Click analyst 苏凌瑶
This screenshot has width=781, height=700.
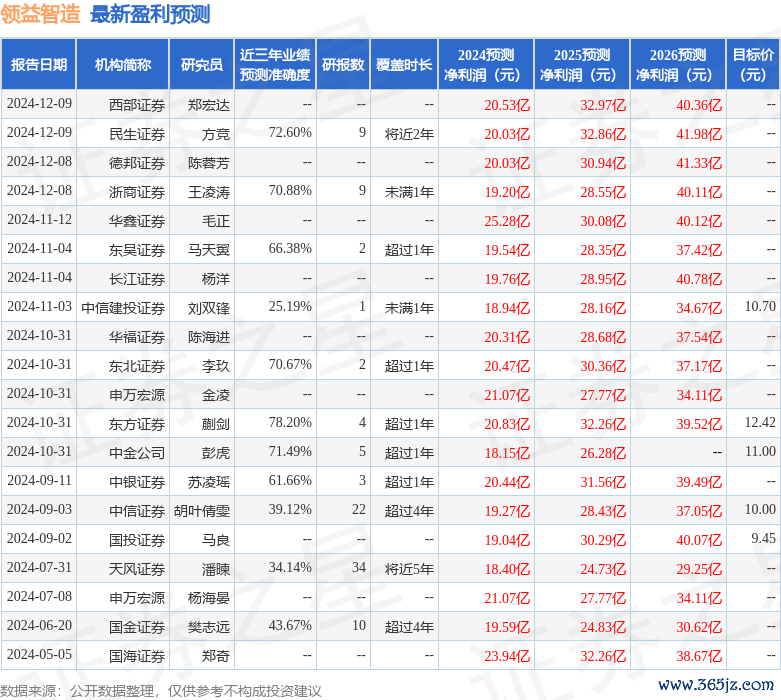tap(209, 482)
